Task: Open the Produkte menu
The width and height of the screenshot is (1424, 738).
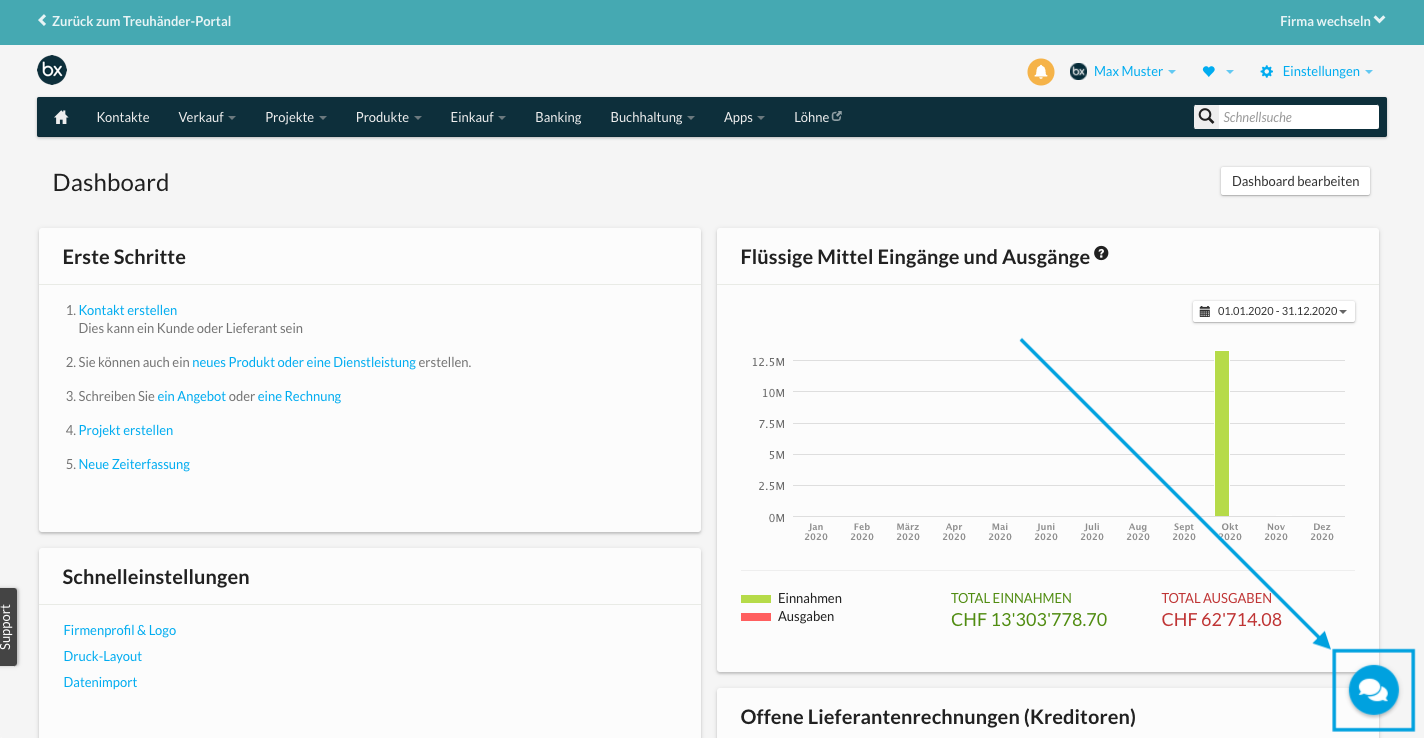Action: pos(388,117)
